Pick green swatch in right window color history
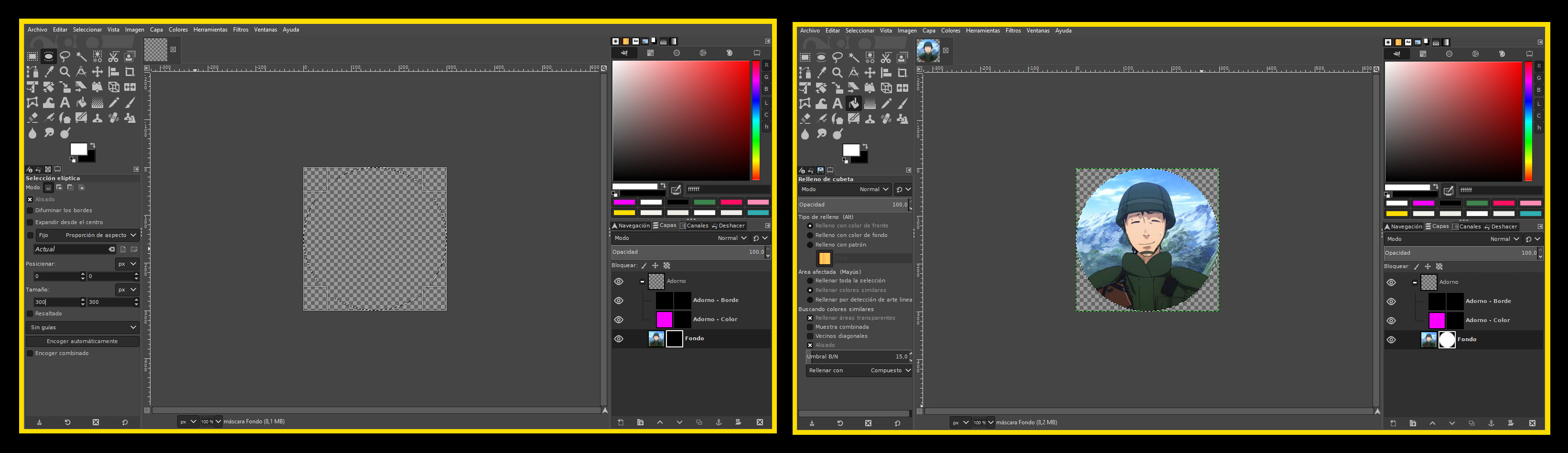Screen dimensions: 1568x453 (x=1477, y=204)
